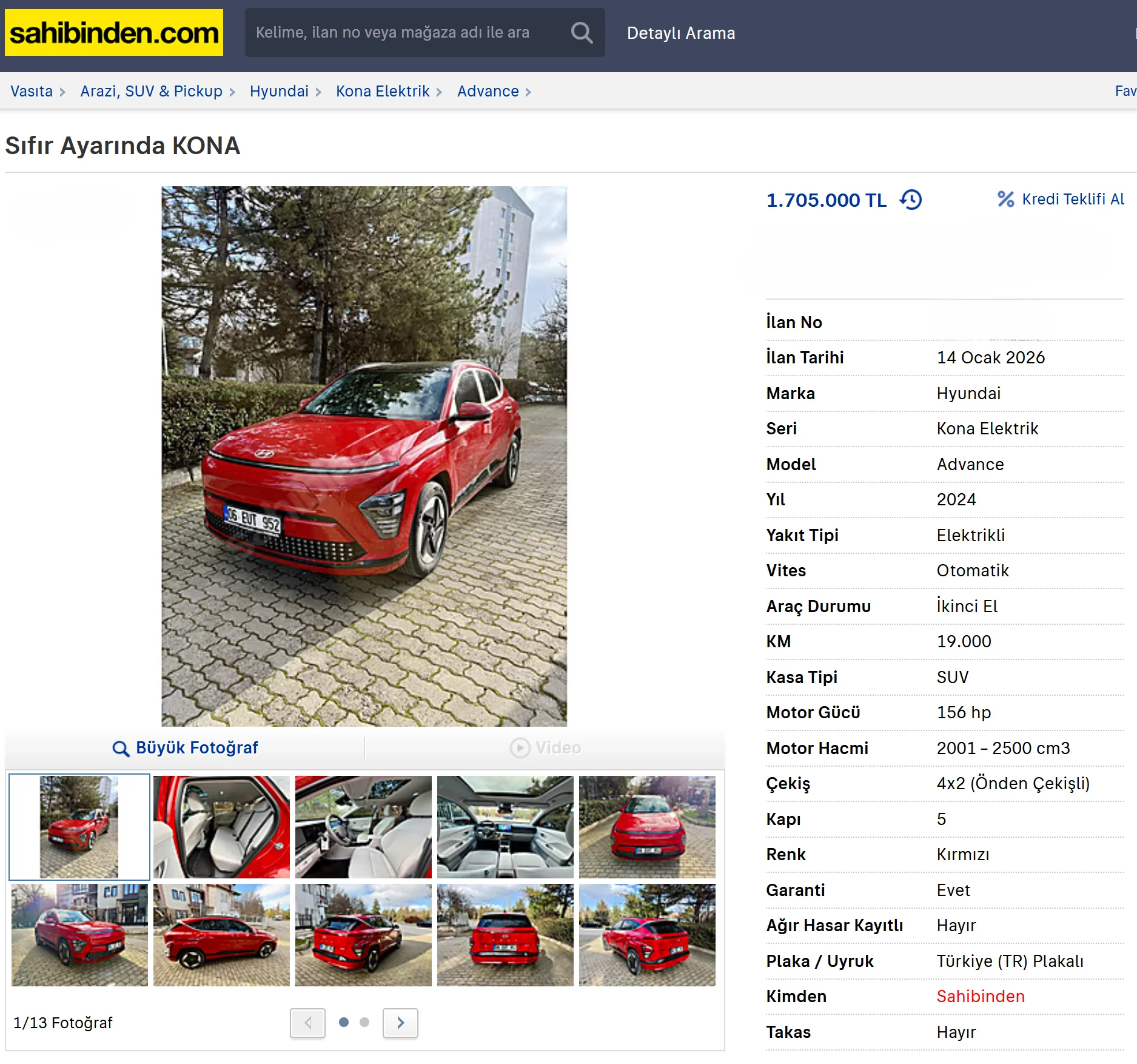Viewport: 1137px width, 1064px height.
Task: Select the second gallery page dot
Action: click(364, 1022)
